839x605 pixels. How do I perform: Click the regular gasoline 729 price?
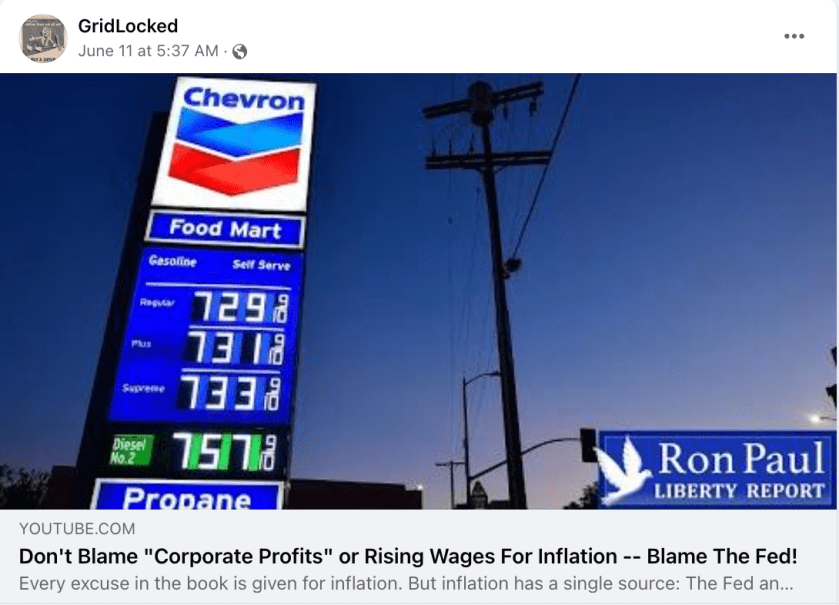tap(239, 307)
